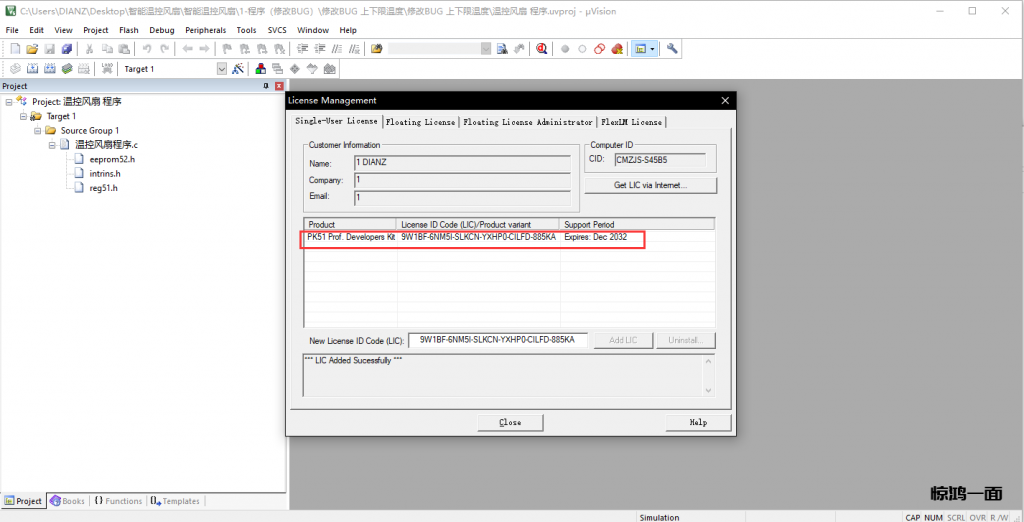Open the Flash menu
The width and height of the screenshot is (1024, 522).
[x=128, y=30]
